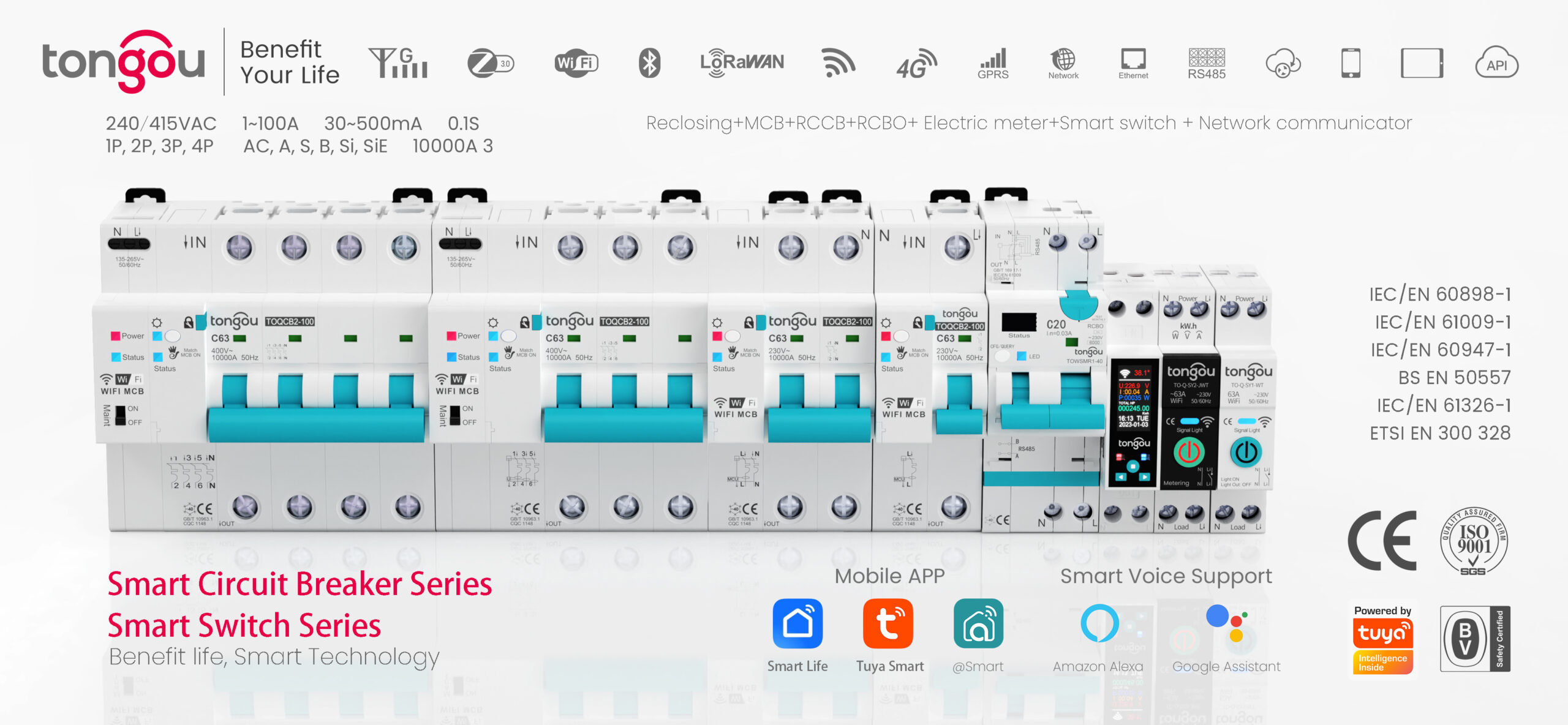Click the 'BS EN 50557' standard text
This screenshot has width=1568, height=725.
tap(1454, 378)
